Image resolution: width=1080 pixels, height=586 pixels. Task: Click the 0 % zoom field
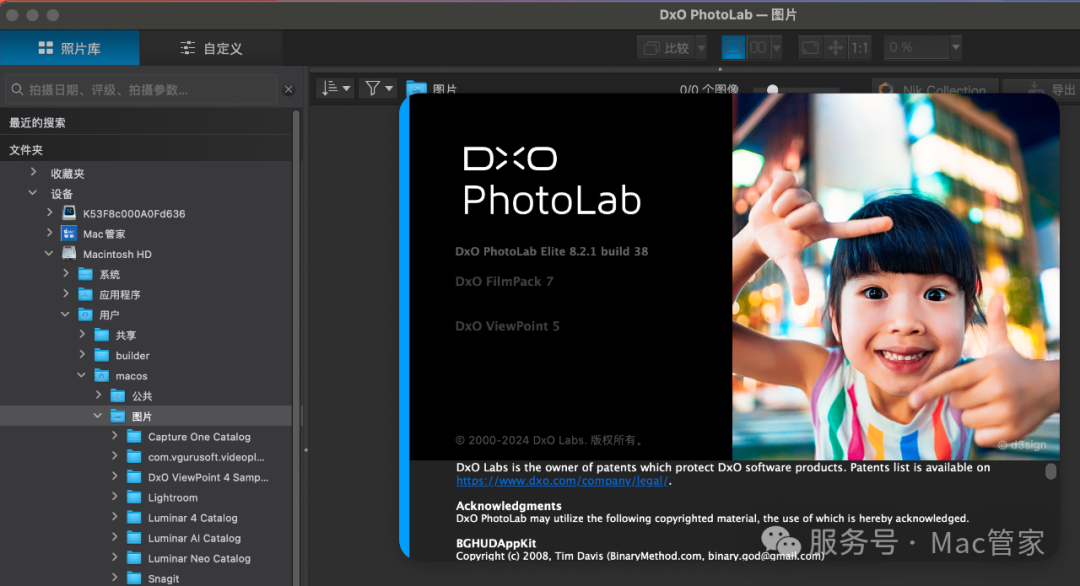click(916, 48)
